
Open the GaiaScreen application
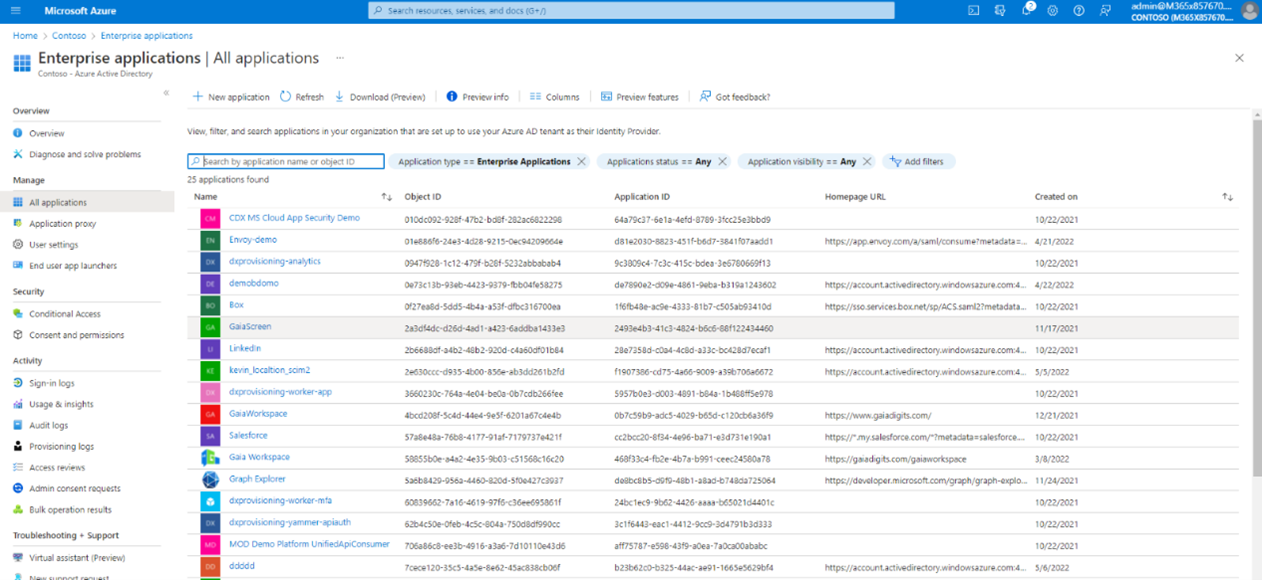coord(250,326)
